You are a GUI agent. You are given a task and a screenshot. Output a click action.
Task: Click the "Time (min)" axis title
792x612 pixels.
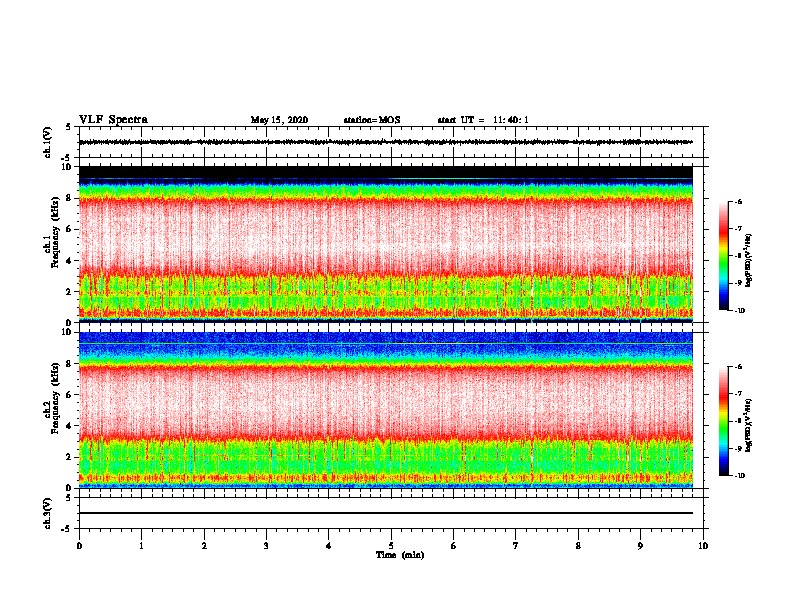click(x=400, y=555)
